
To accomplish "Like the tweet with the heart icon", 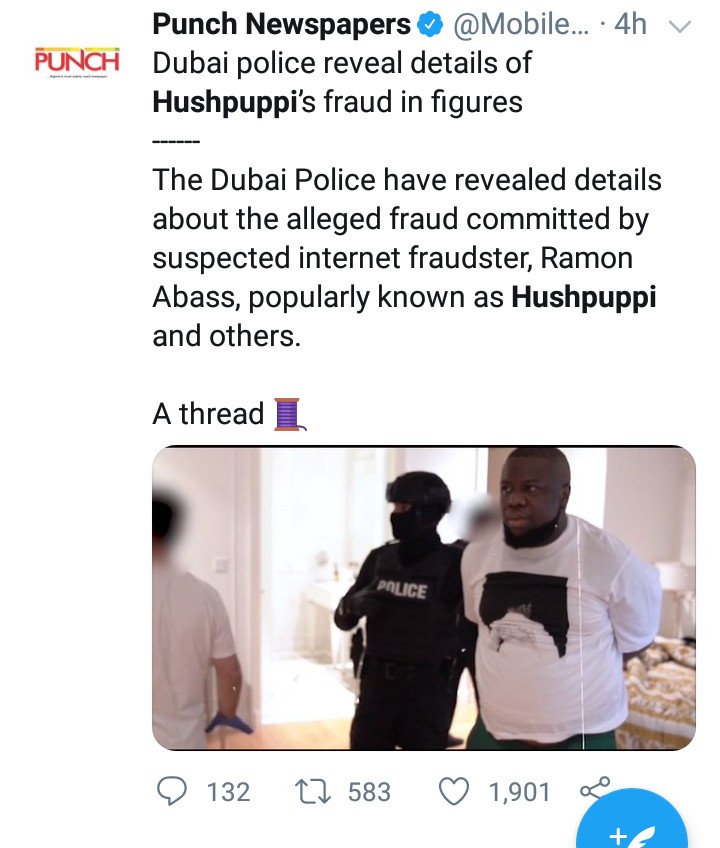I will tap(455, 792).
